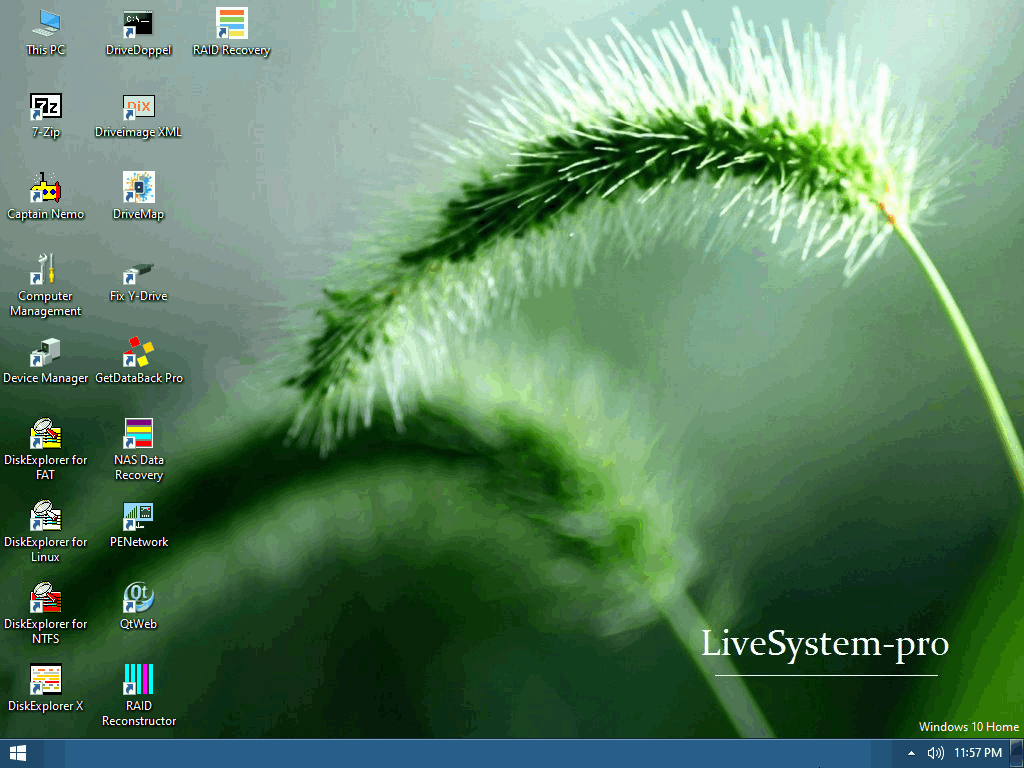The width and height of the screenshot is (1024, 768).
Task: Click the GetDataBack Pro icon
Action: point(138,352)
